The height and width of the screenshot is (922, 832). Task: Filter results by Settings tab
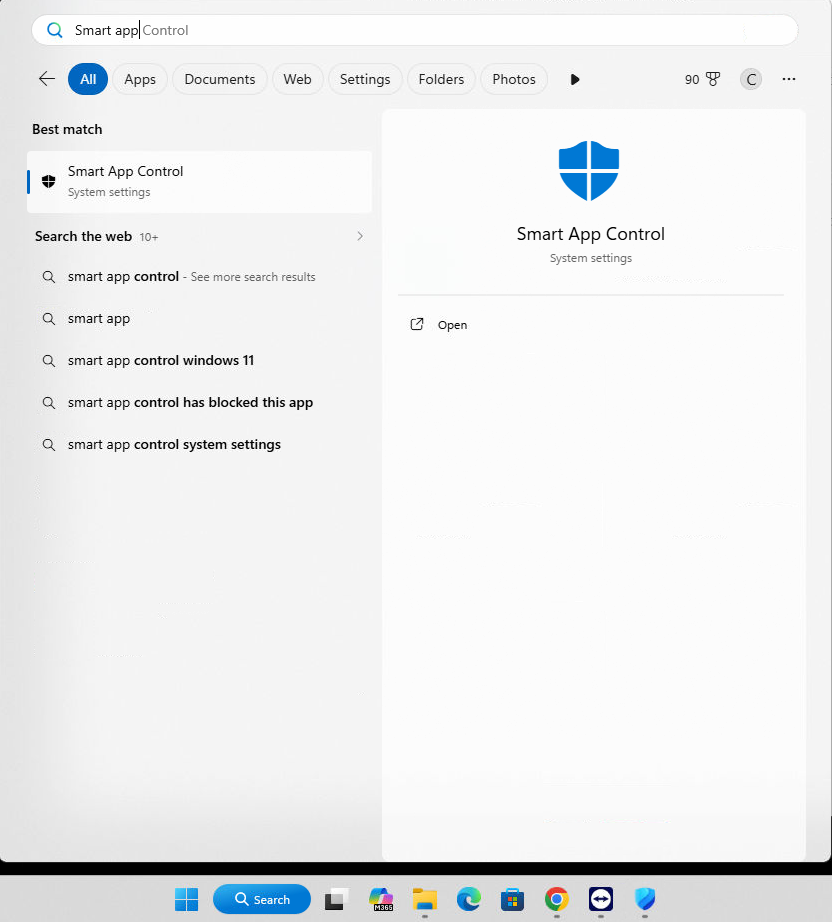pos(365,79)
